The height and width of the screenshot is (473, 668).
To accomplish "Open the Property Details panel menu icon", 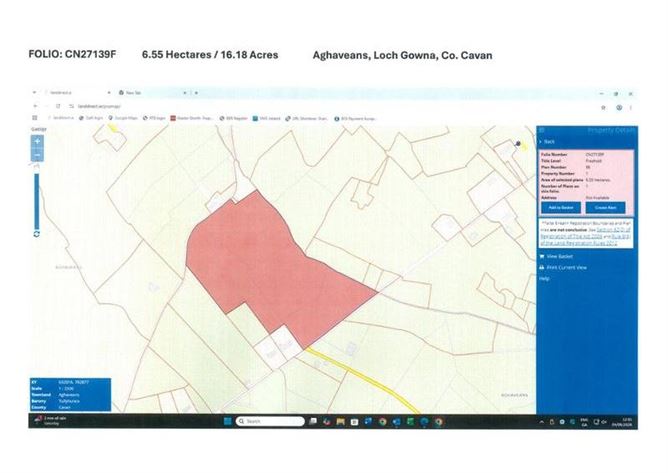I will coord(542,130).
